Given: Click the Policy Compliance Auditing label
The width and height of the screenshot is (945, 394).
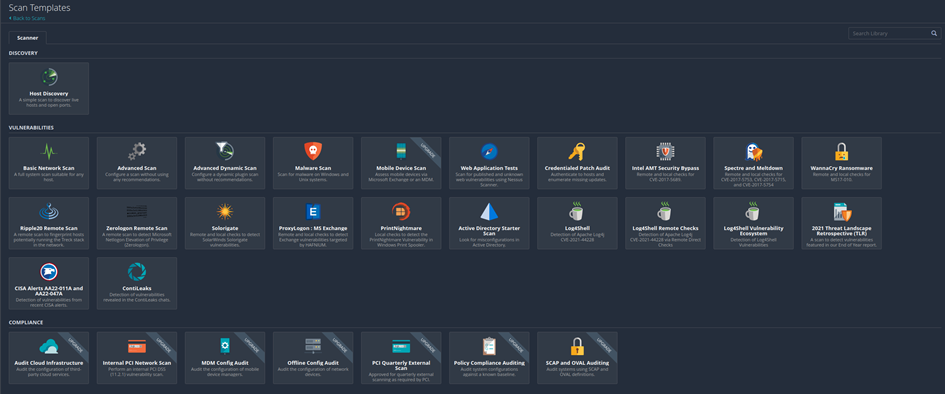Looking at the screenshot, I should 489,363.
